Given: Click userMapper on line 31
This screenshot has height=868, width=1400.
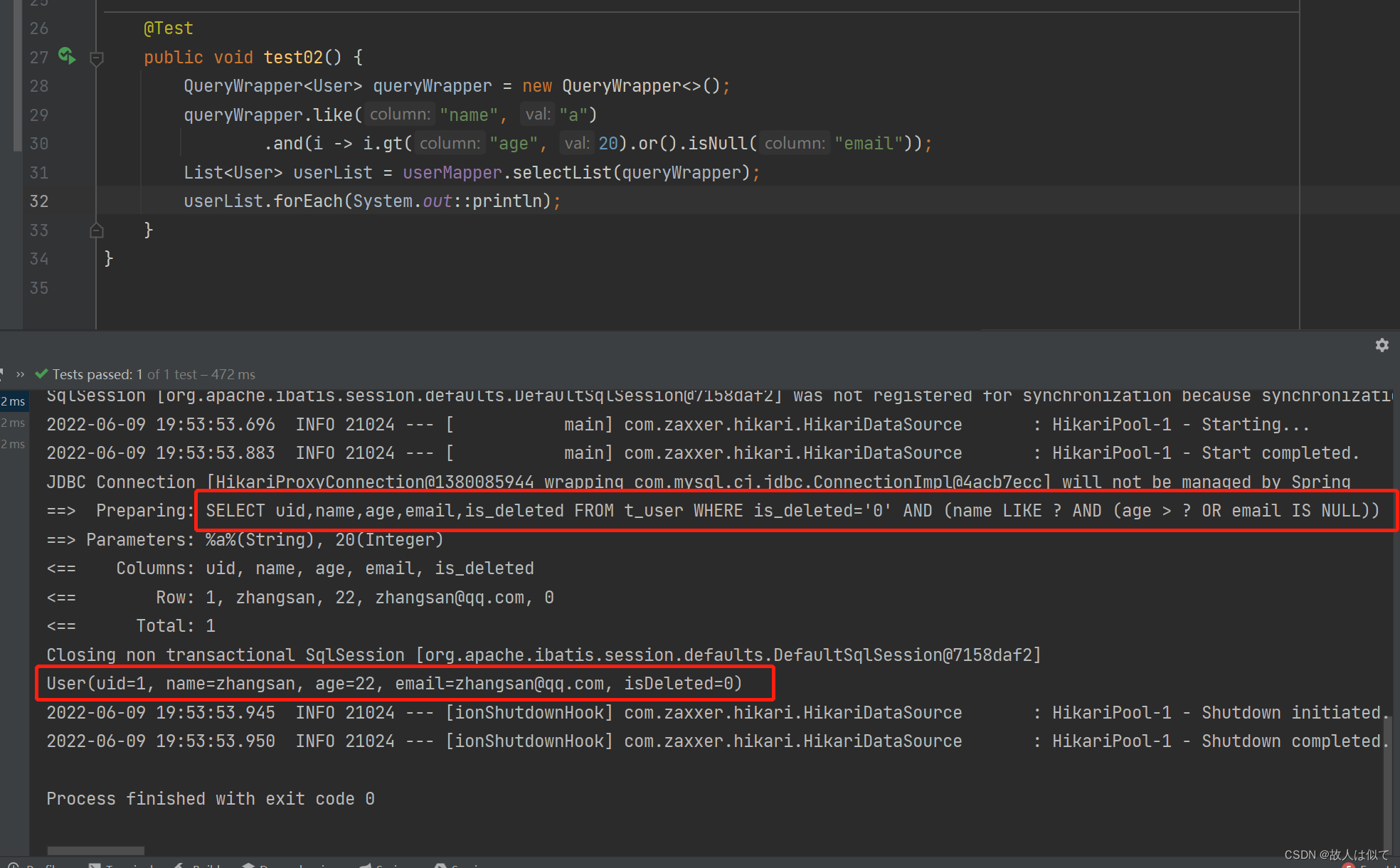Looking at the screenshot, I should 452,173.
